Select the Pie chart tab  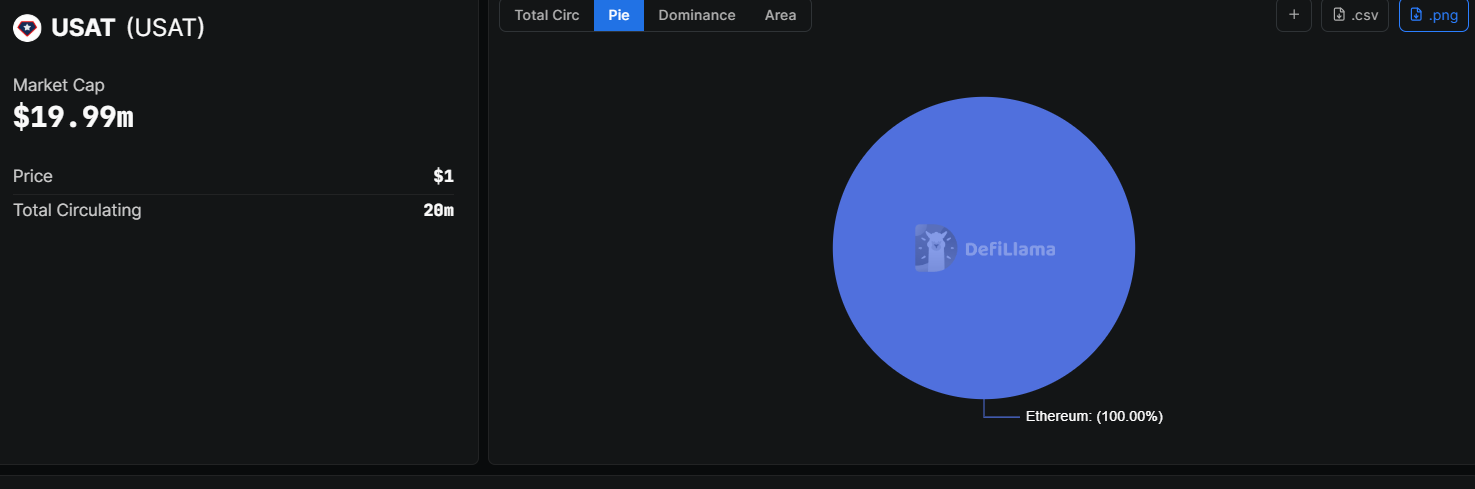pyautogui.click(x=619, y=15)
